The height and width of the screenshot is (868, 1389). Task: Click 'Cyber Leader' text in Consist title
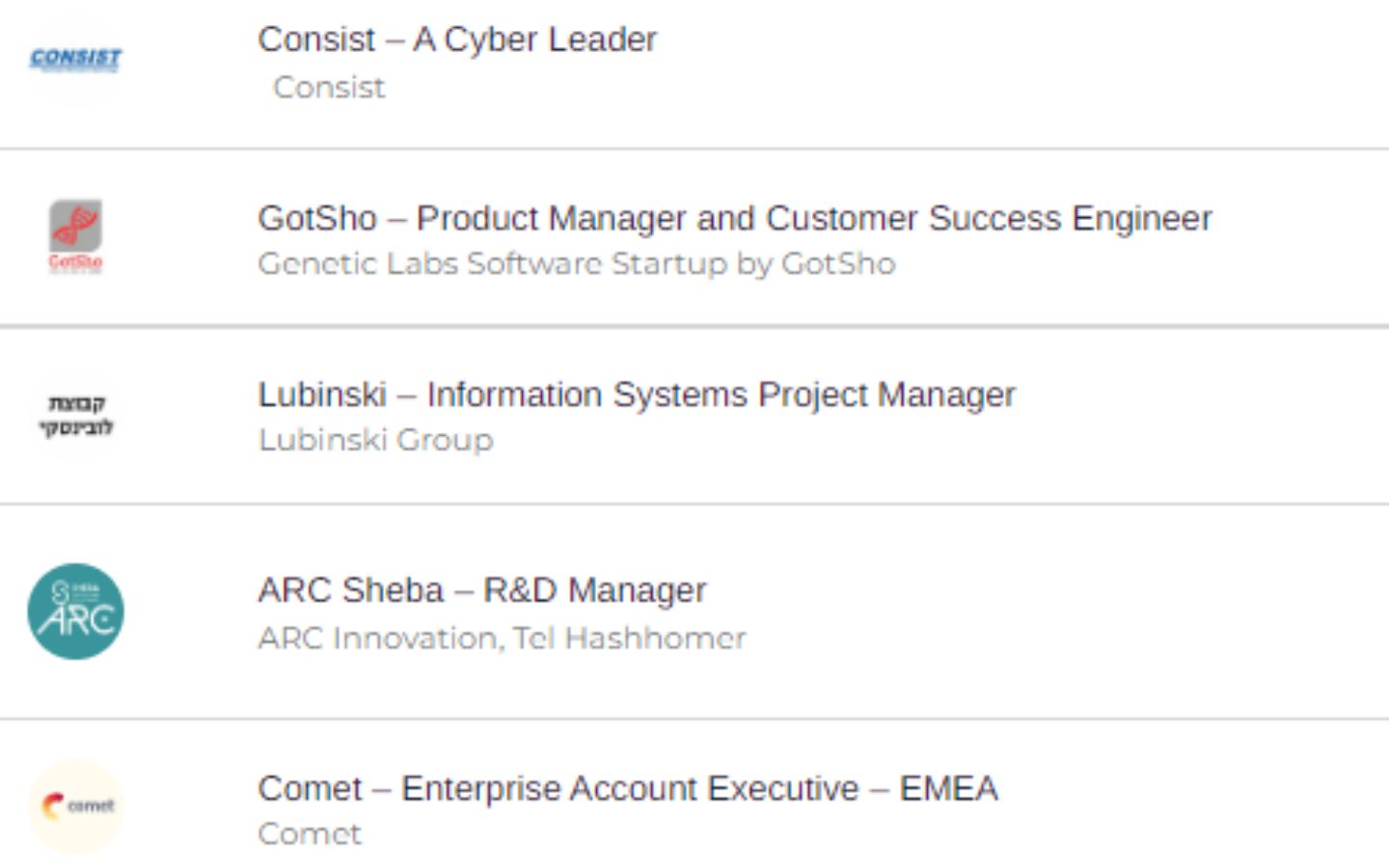[550, 40]
